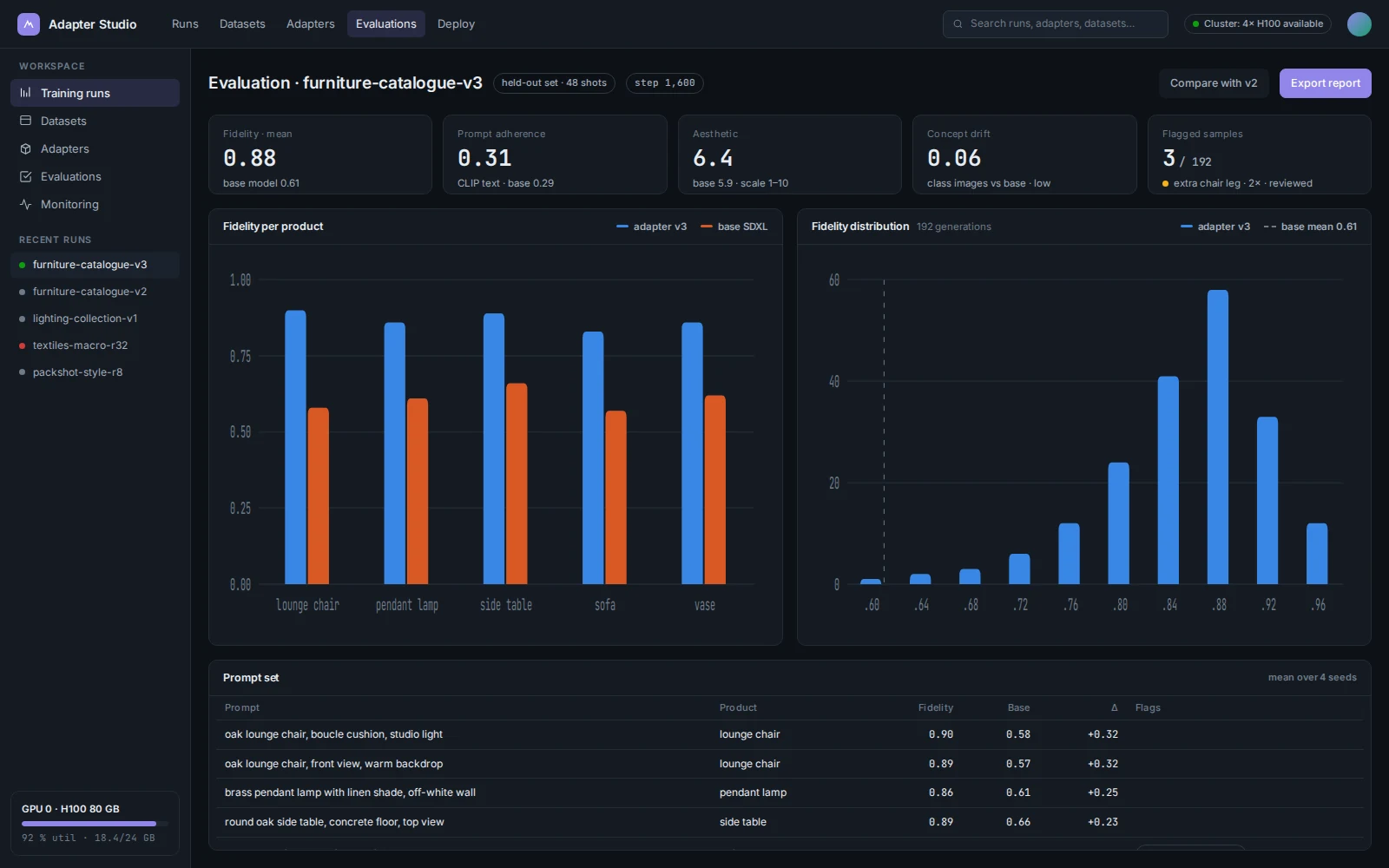
Task: Click the .96 fidelity distribution bar
Action: click(x=1317, y=554)
